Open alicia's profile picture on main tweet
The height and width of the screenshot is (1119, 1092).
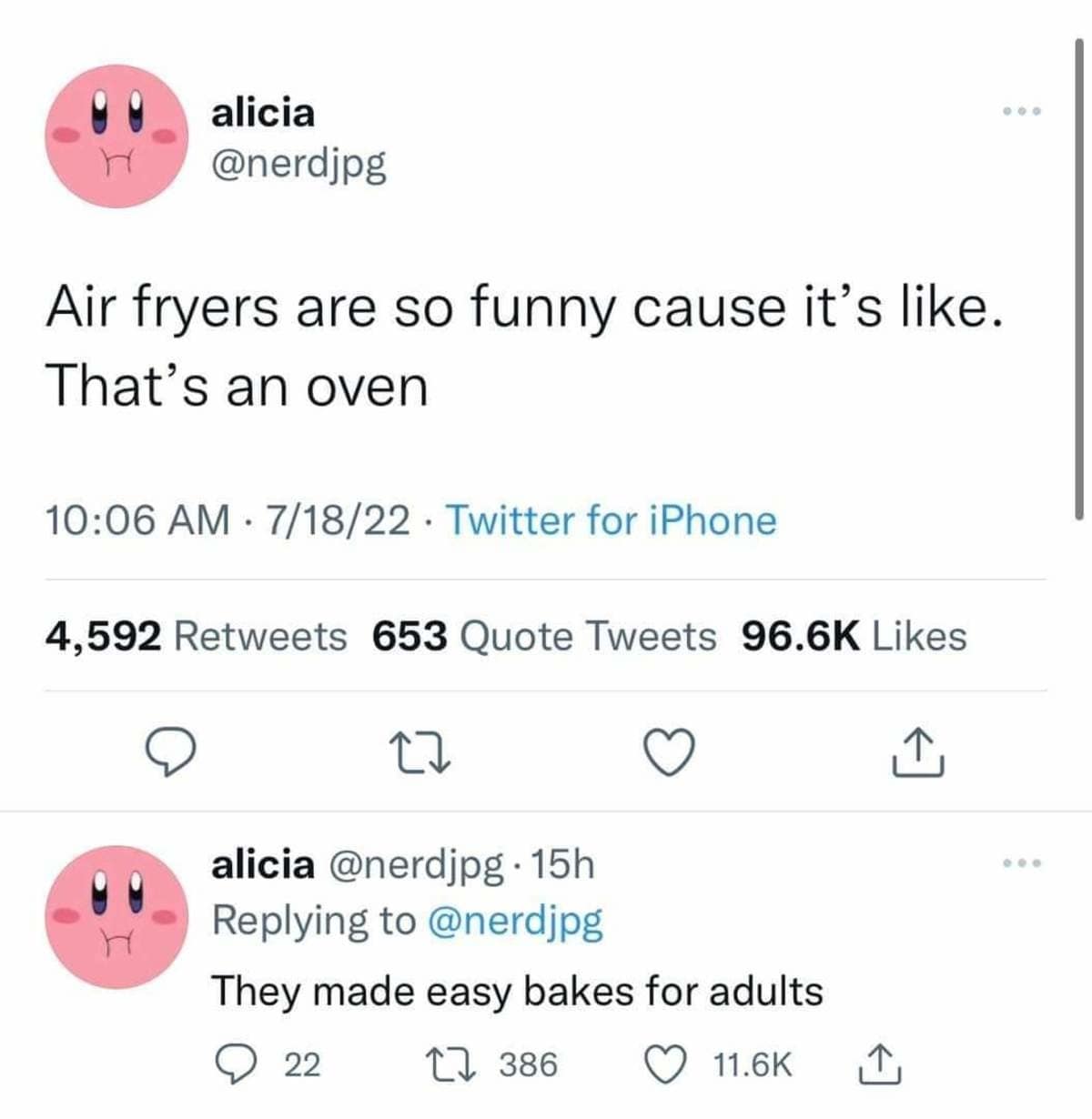[x=116, y=136]
